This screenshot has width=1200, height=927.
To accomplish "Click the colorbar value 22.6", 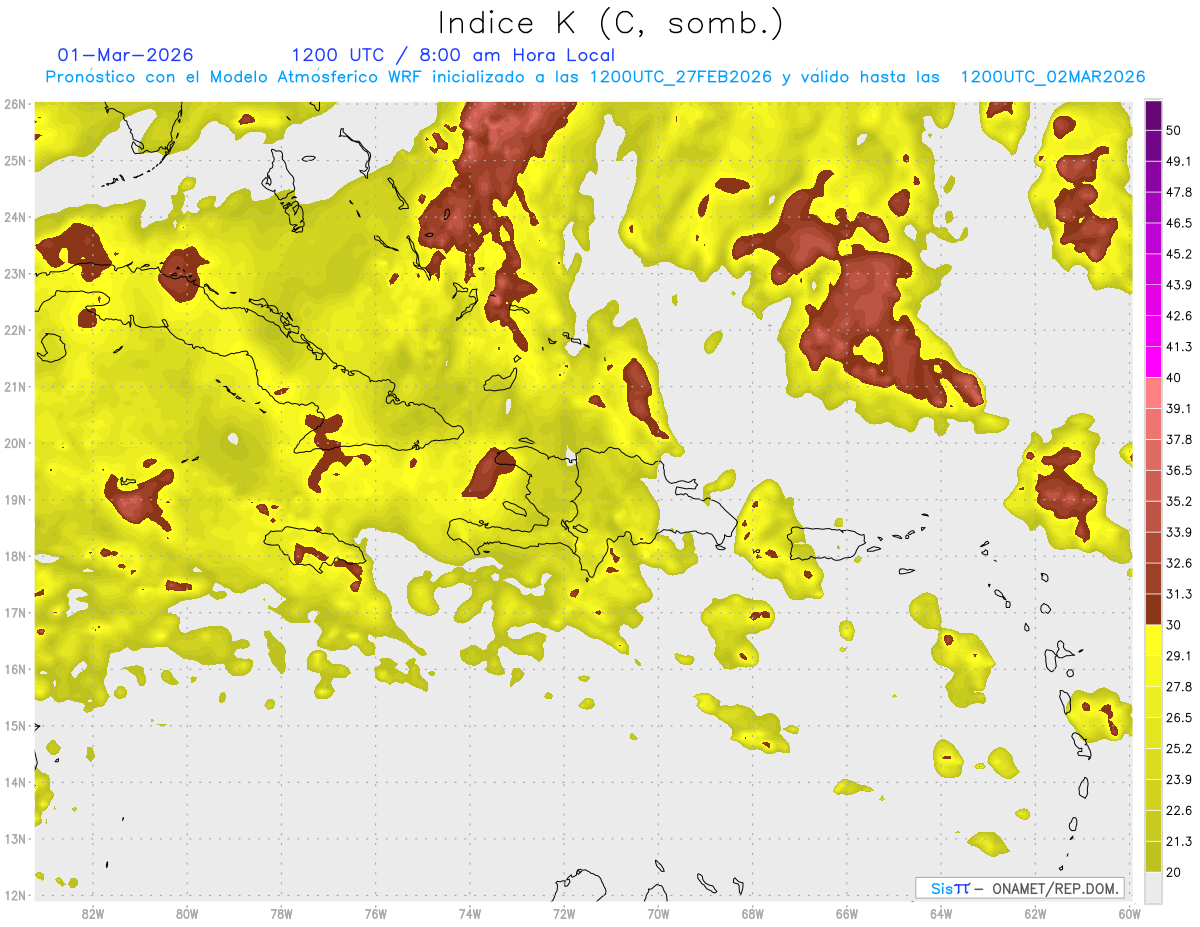I will click(x=1179, y=810).
